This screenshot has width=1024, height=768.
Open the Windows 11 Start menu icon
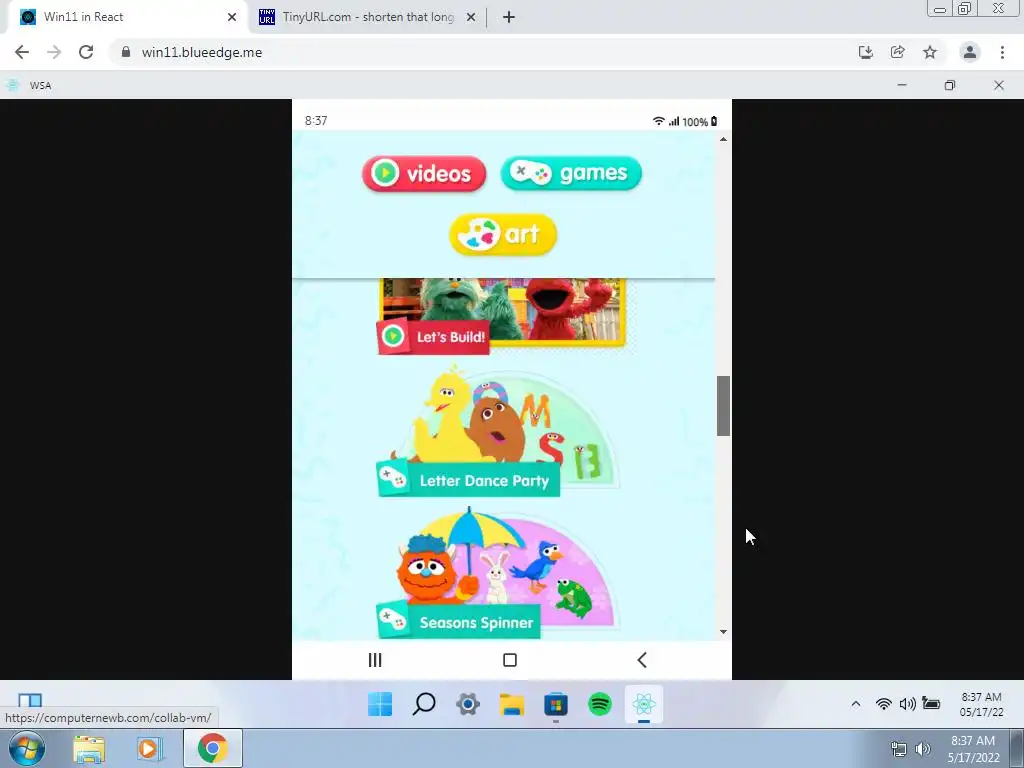coord(380,704)
